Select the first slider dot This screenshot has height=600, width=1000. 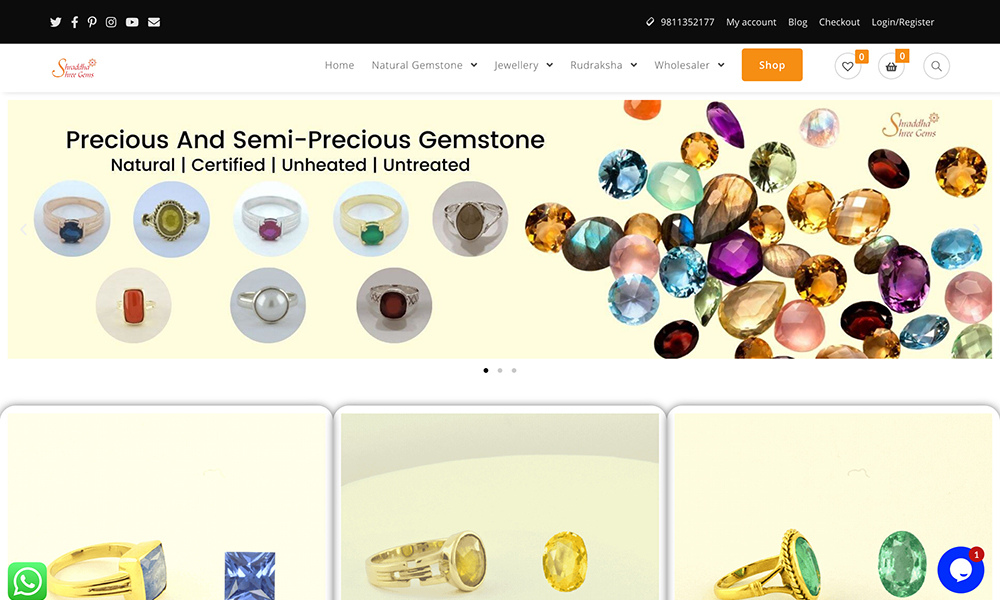point(486,370)
